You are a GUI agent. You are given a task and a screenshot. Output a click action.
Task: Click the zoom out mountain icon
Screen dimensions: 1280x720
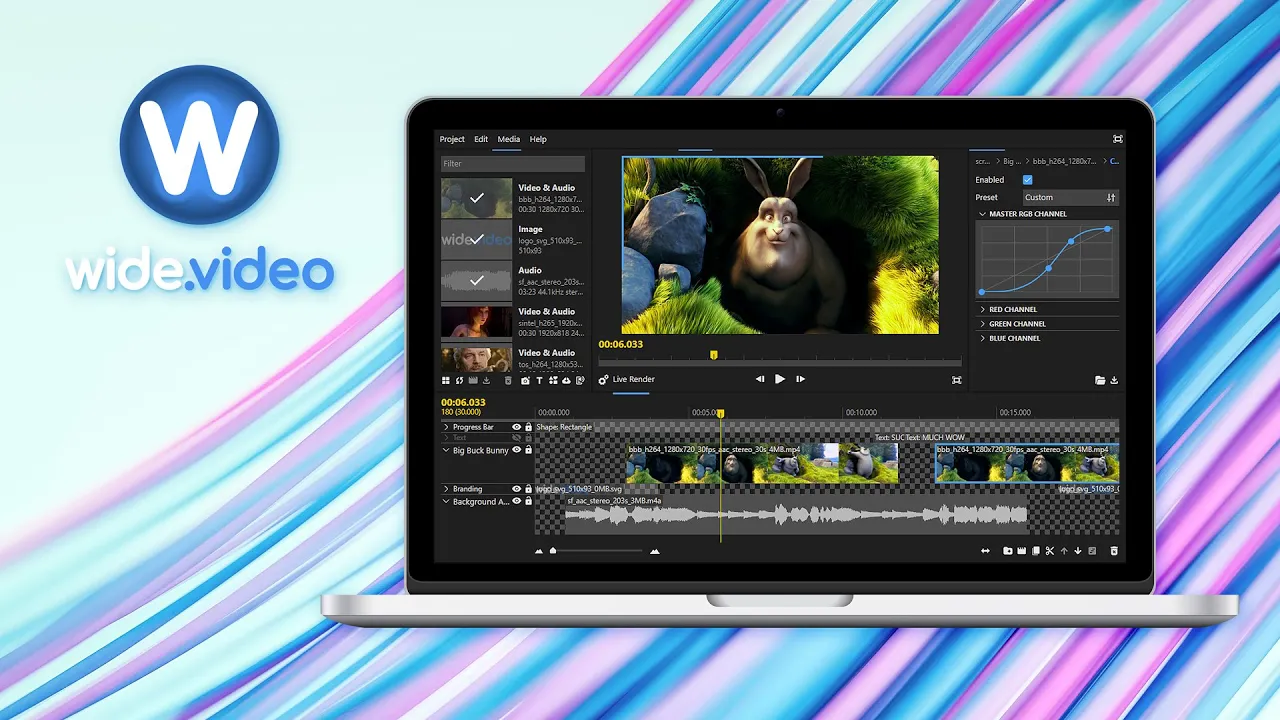[x=539, y=551]
